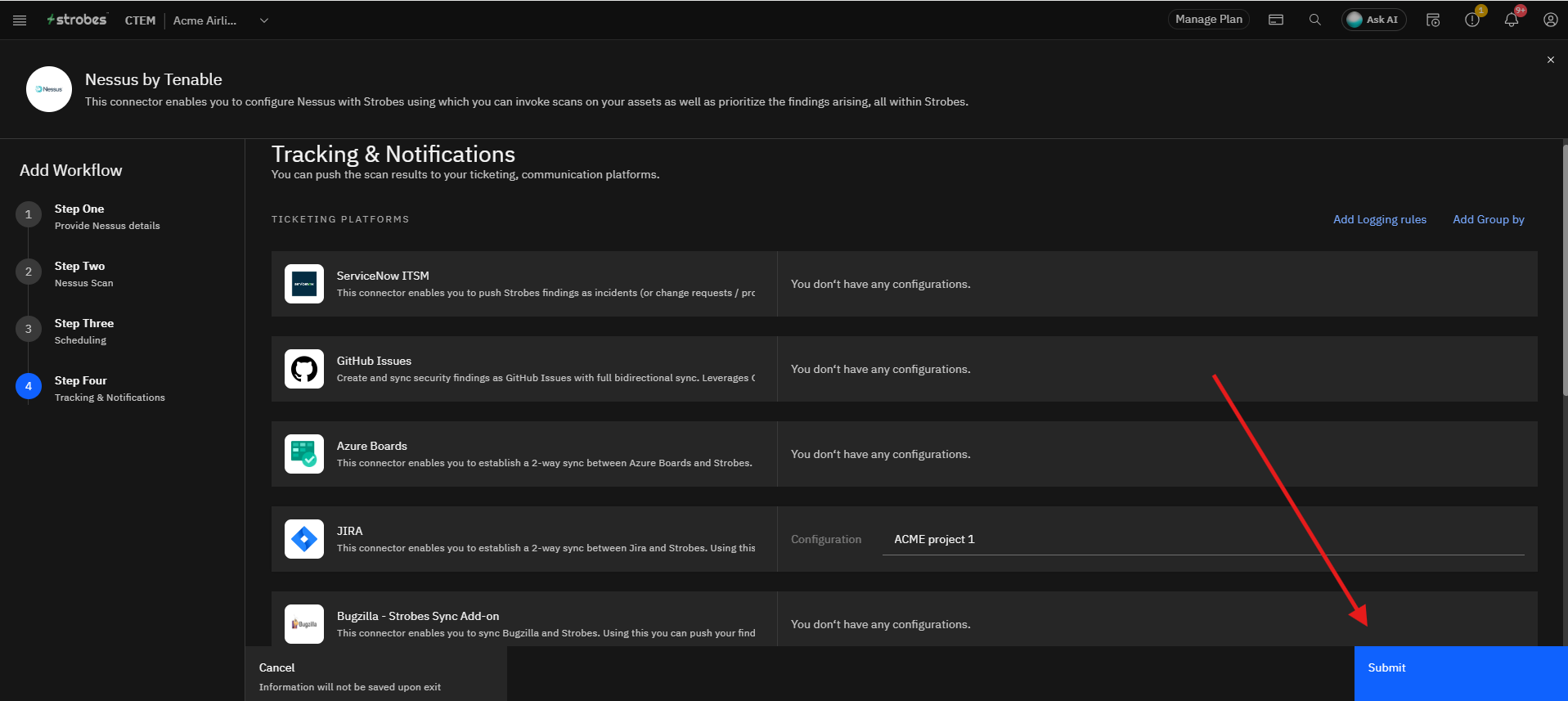Click the step 2 number circle
This screenshot has width=1568, height=701.
pyautogui.click(x=29, y=272)
